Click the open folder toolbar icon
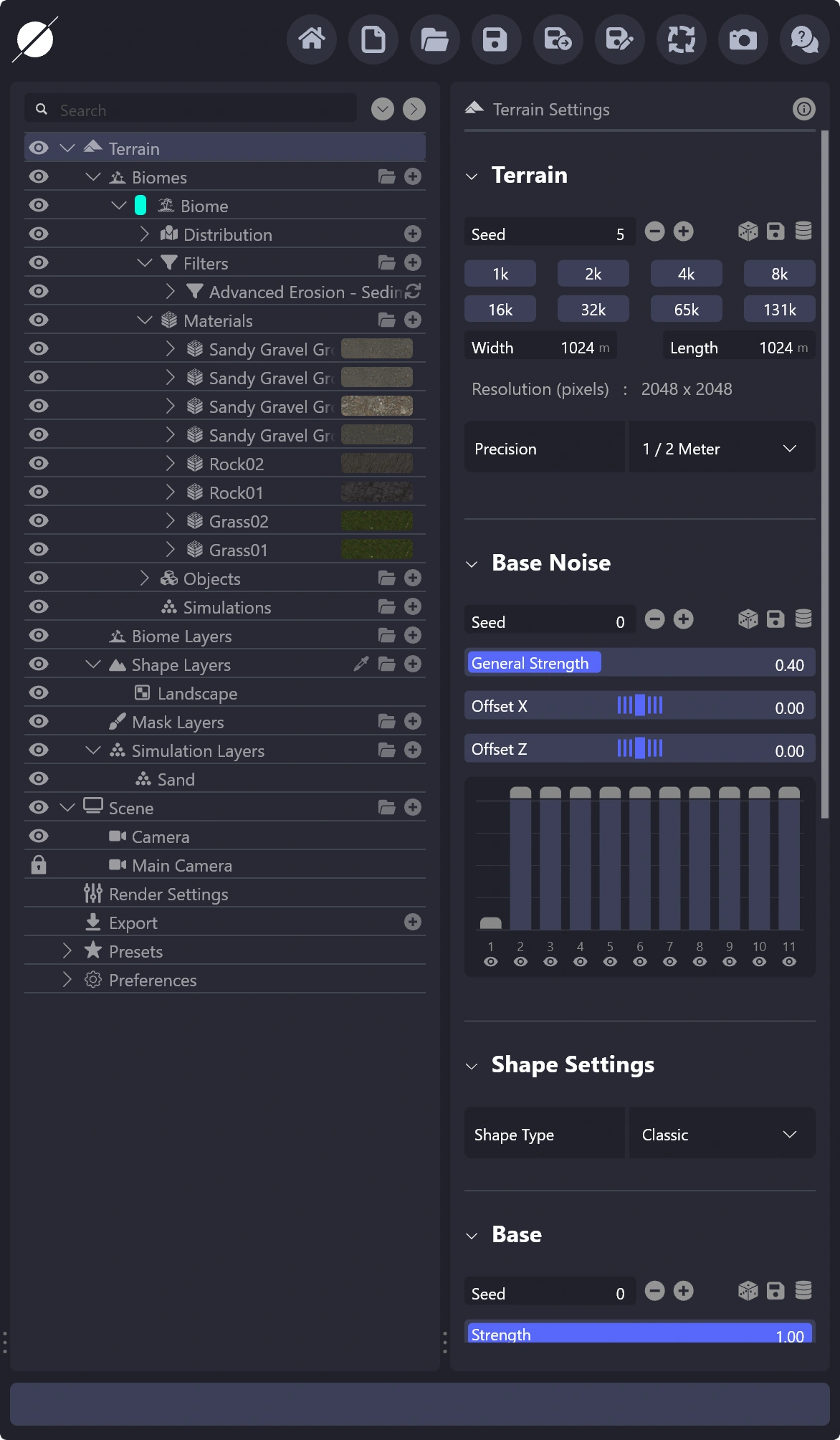The image size is (840, 1440). coord(435,39)
